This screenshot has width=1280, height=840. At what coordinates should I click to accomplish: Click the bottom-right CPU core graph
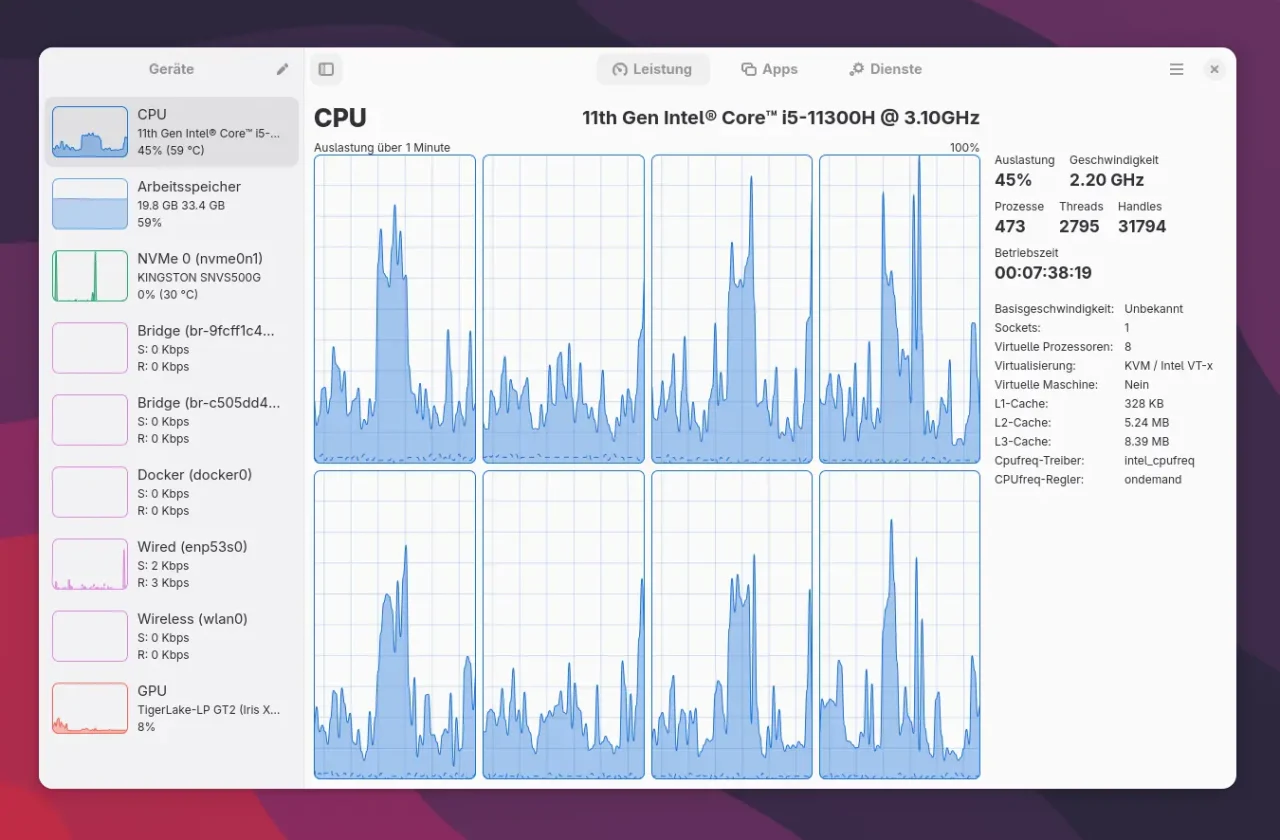click(x=899, y=625)
